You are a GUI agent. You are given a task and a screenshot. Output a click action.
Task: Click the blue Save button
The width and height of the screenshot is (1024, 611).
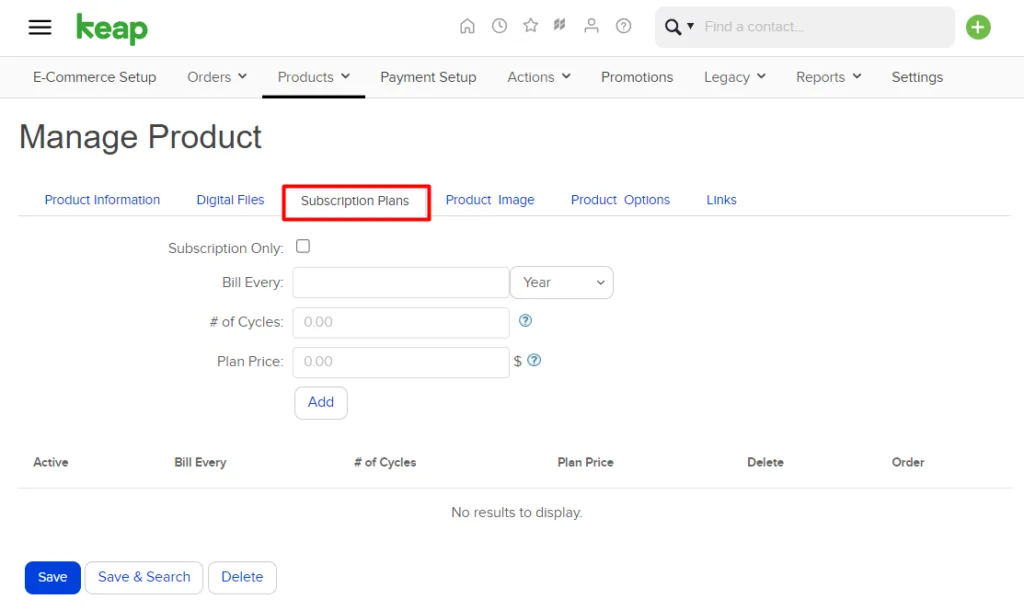53,577
